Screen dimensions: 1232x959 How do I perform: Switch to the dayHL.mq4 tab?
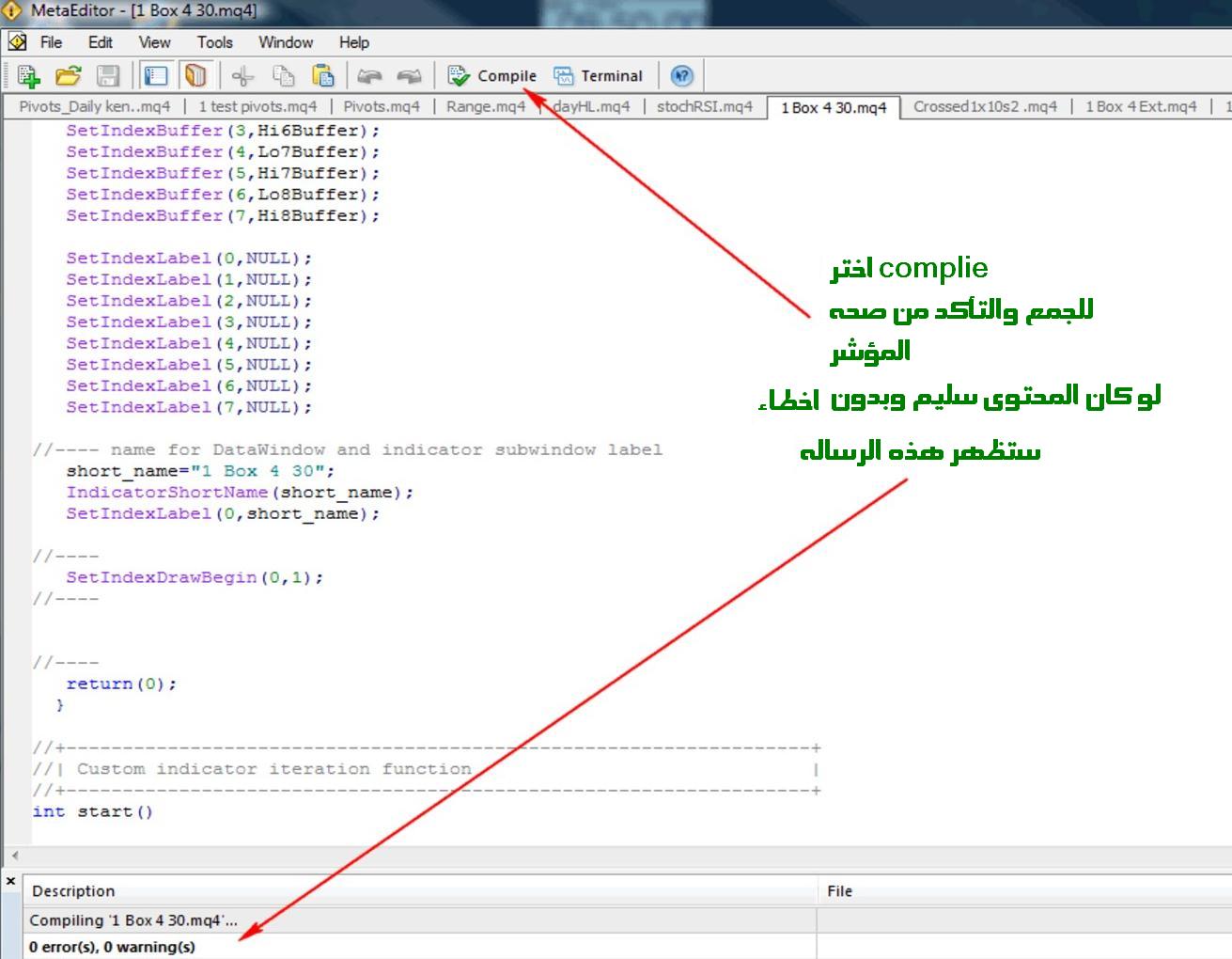pos(591,106)
